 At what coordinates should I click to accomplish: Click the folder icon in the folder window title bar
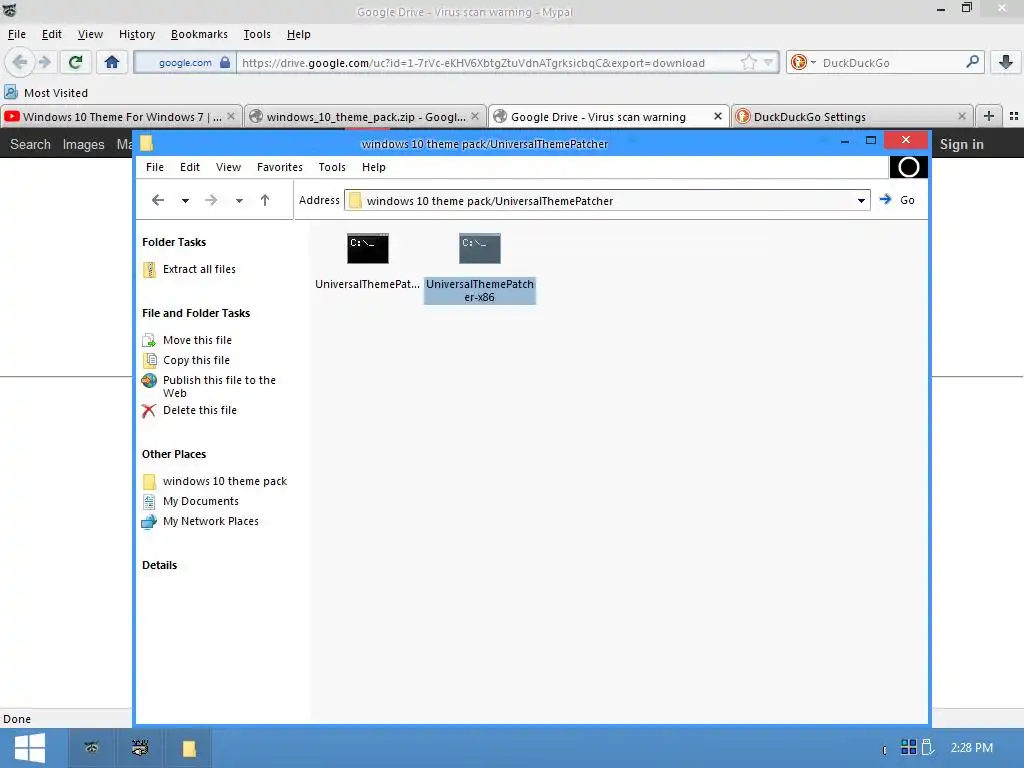pyautogui.click(x=146, y=143)
